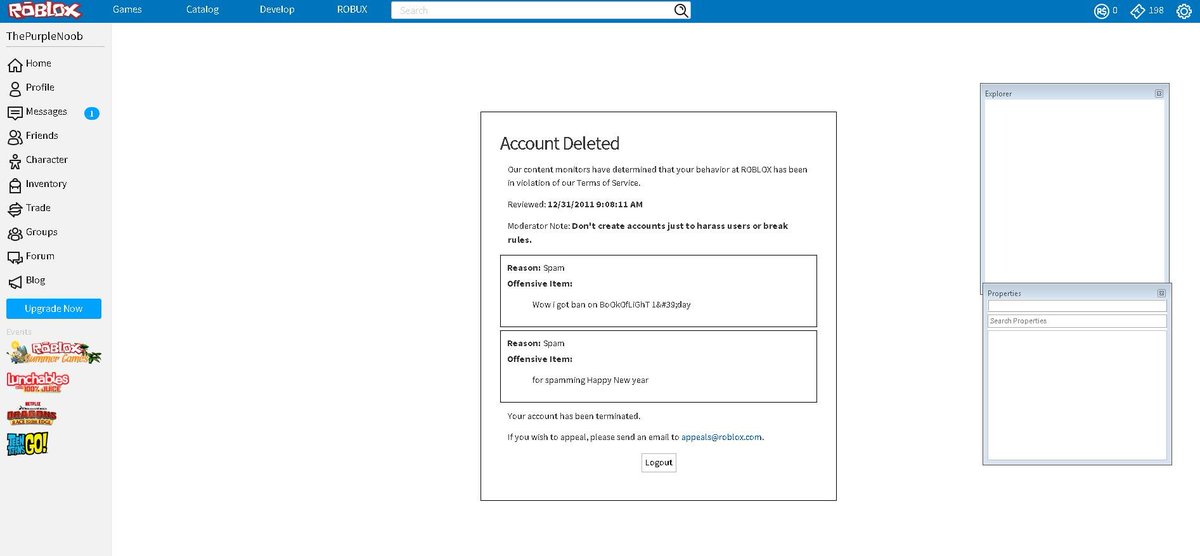
Task: Click the Account Deleted heading
Action: pos(559,143)
